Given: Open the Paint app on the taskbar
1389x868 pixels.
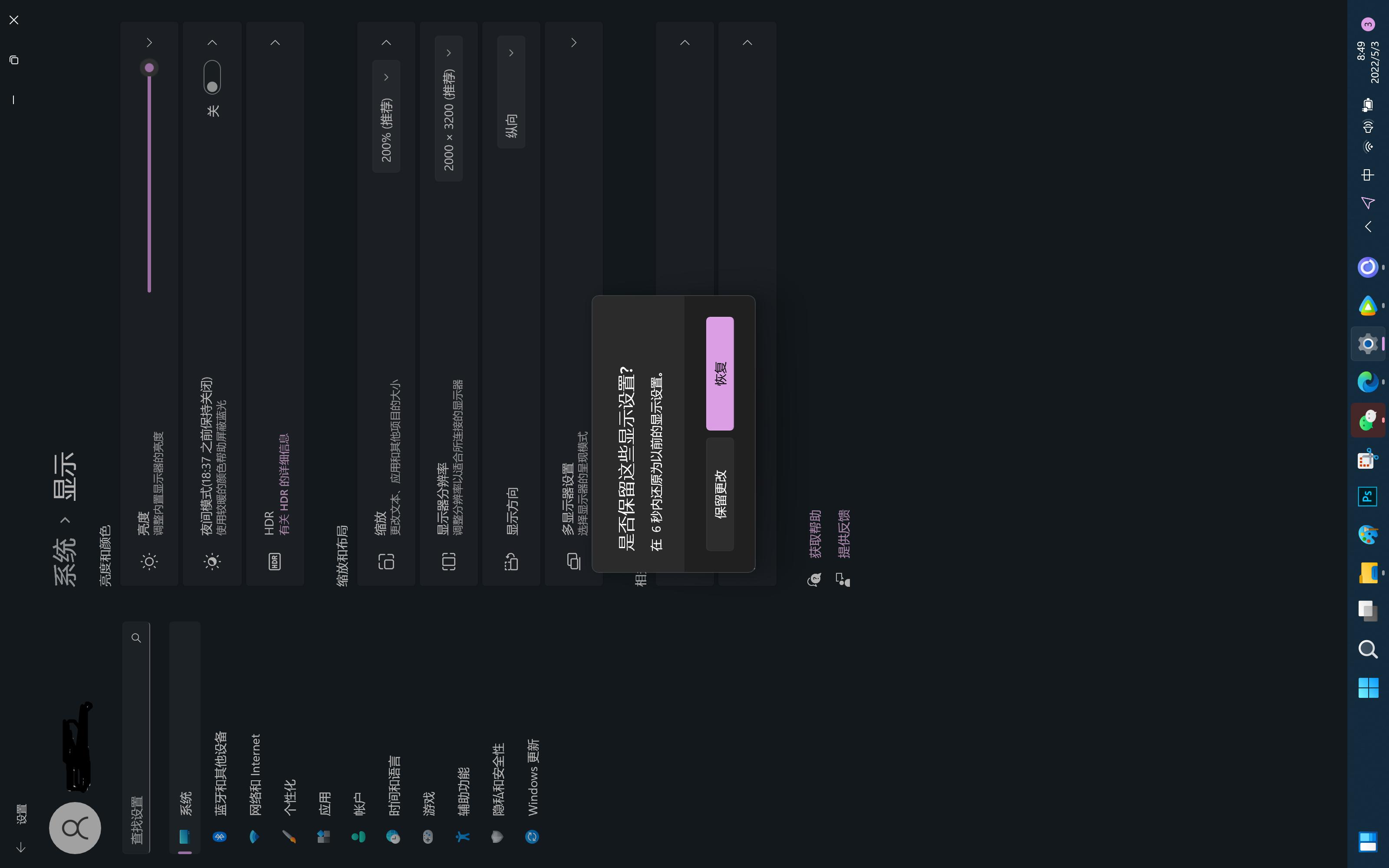Looking at the screenshot, I should [x=1368, y=534].
